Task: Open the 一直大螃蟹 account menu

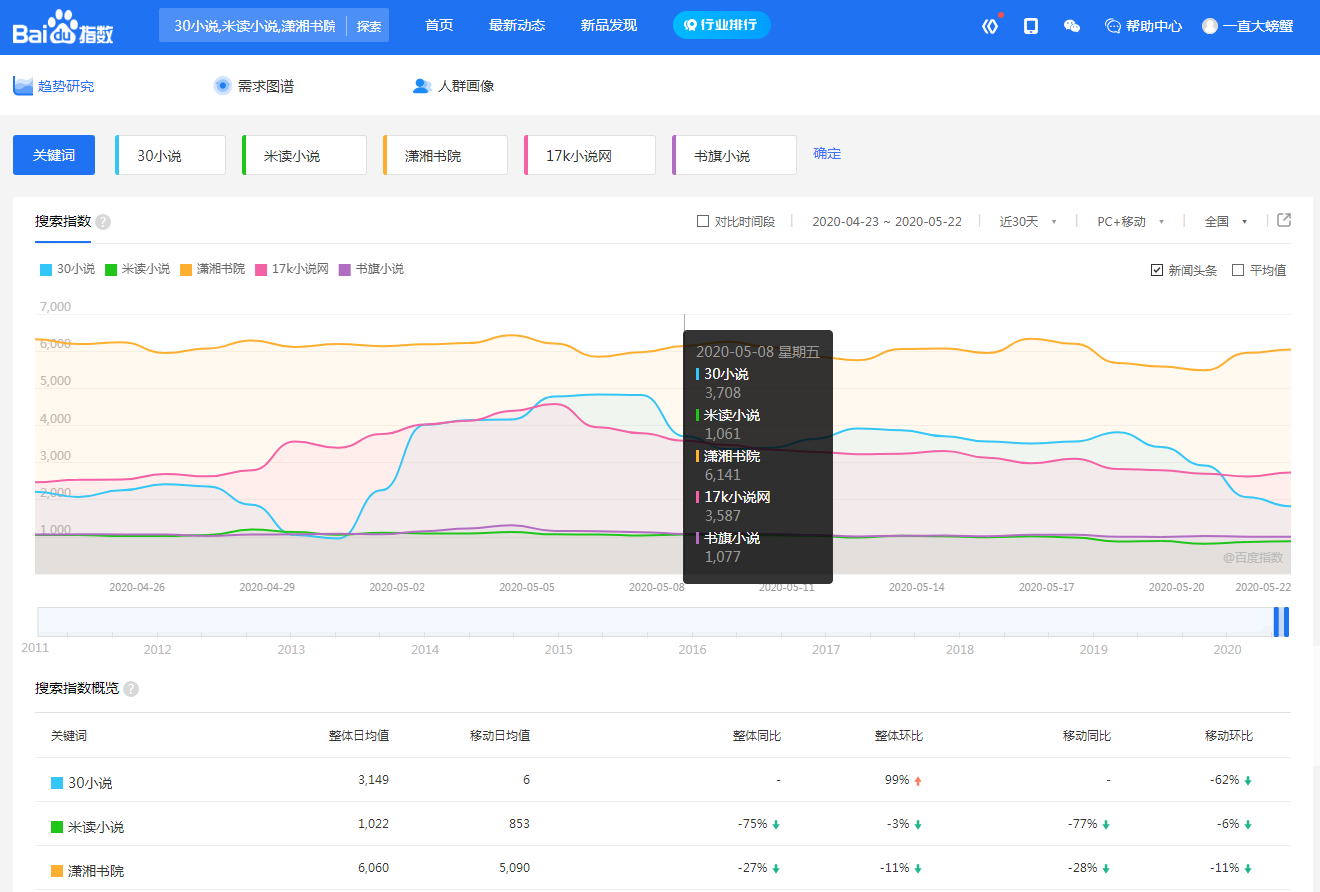Action: [1247, 26]
